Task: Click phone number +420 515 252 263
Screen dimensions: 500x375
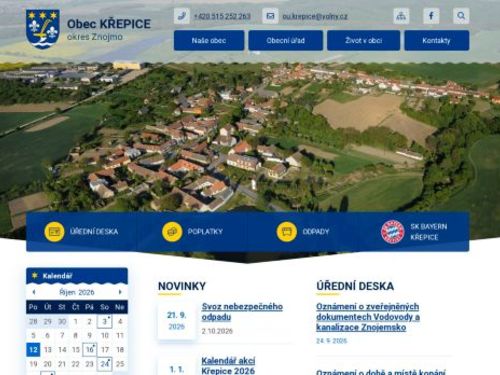Action: (222, 16)
